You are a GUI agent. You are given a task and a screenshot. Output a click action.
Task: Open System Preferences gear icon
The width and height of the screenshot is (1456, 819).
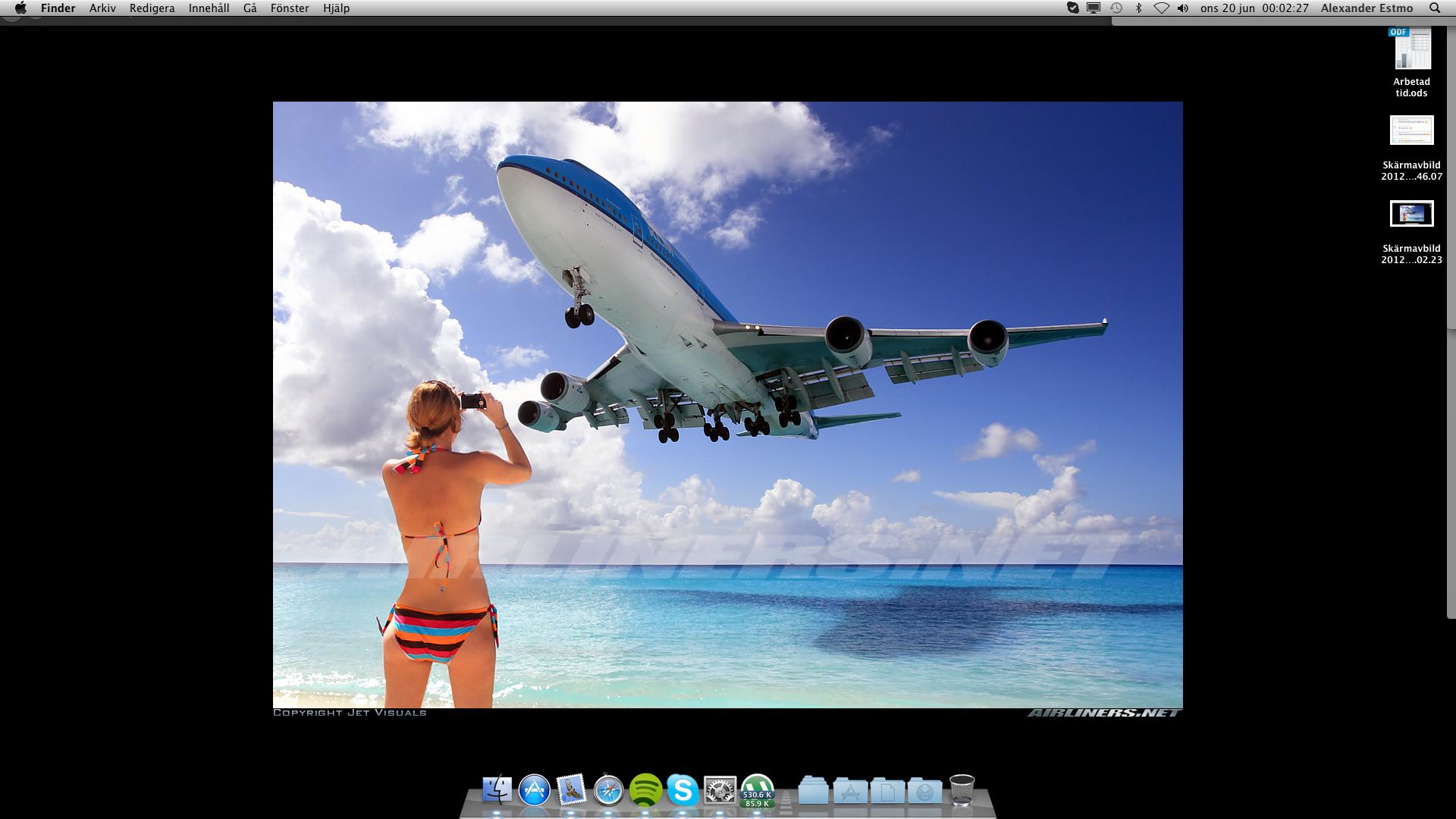pyautogui.click(x=720, y=790)
